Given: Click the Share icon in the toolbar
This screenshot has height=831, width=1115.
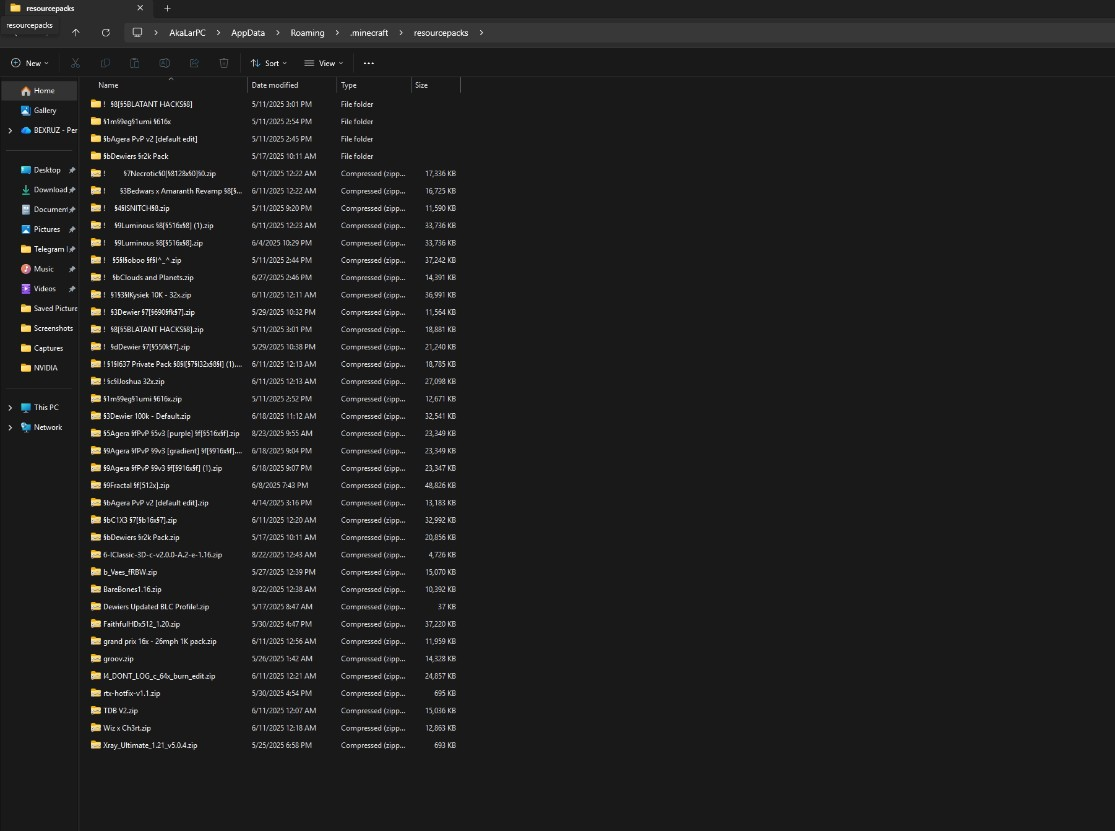Looking at the screenshot, I should [194, 63].
